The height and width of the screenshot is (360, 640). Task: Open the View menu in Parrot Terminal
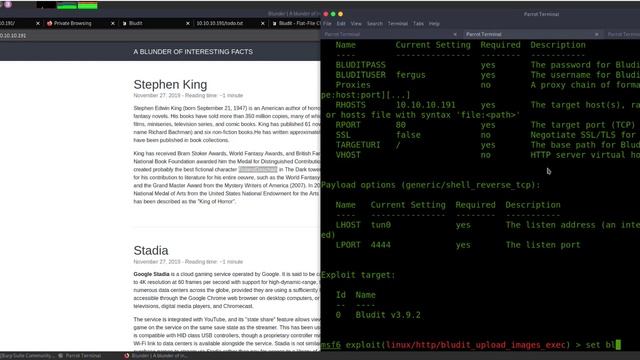click(x=356, y=24)
